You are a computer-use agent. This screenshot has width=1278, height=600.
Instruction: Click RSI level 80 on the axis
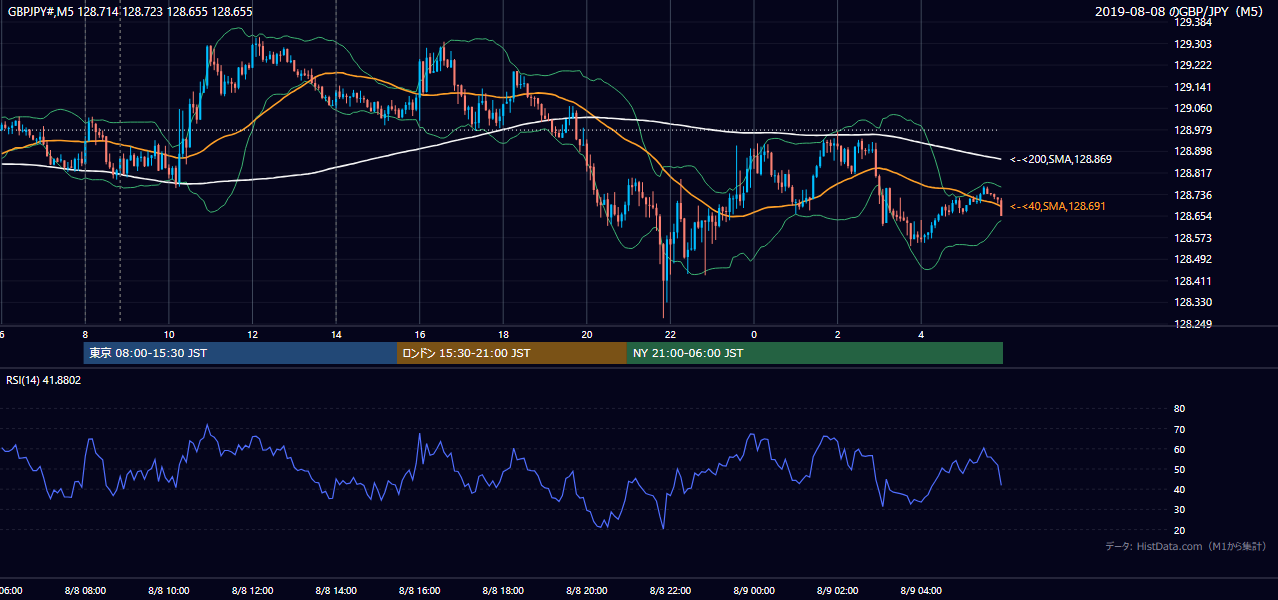[1179, 409]
